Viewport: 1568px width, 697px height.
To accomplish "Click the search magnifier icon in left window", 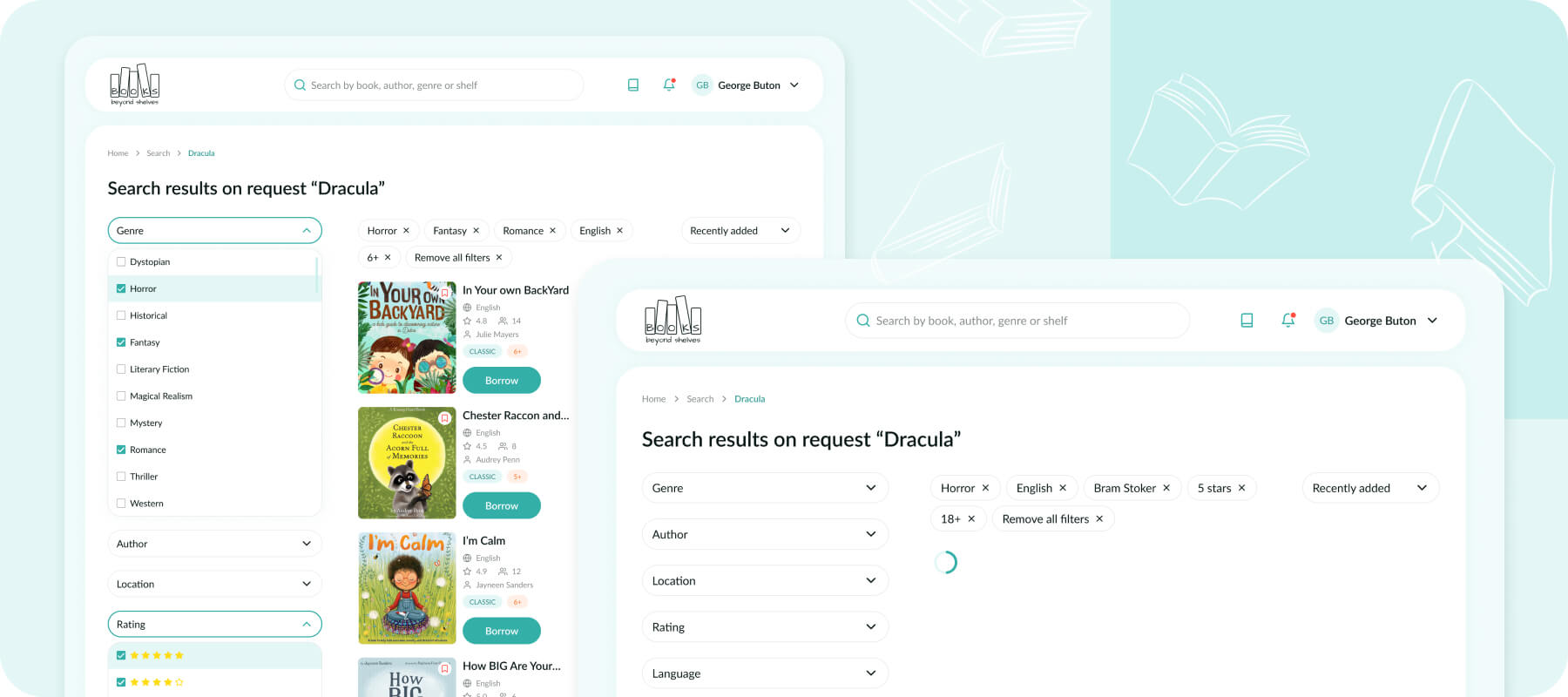I will click(300, 85).
